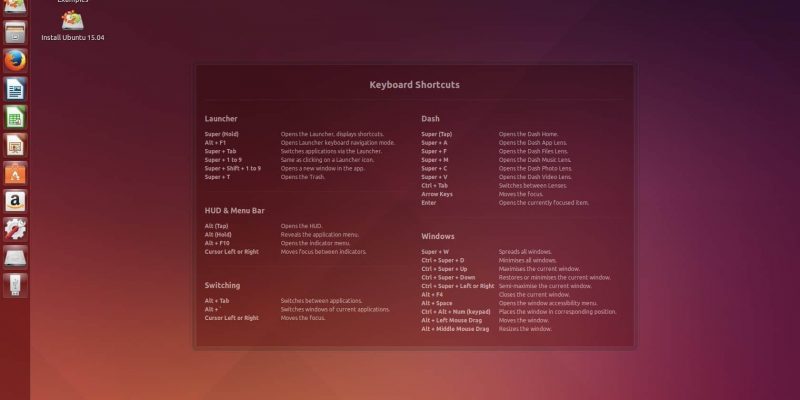Click the 'Alt + F4' shortcut label

point(432,295)
